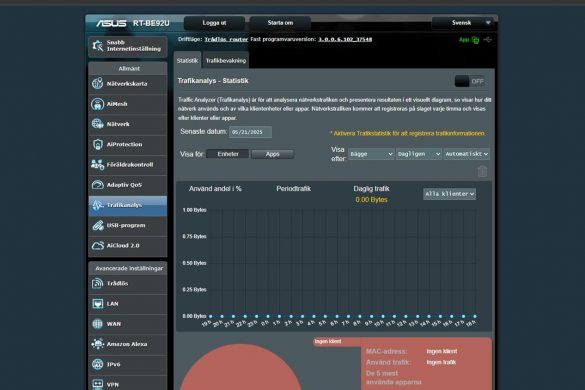The width and height of the screenshot is (585, 390).
Task: Click the Föräldrakontroll family icon
Action: click(x=98, y=165)
